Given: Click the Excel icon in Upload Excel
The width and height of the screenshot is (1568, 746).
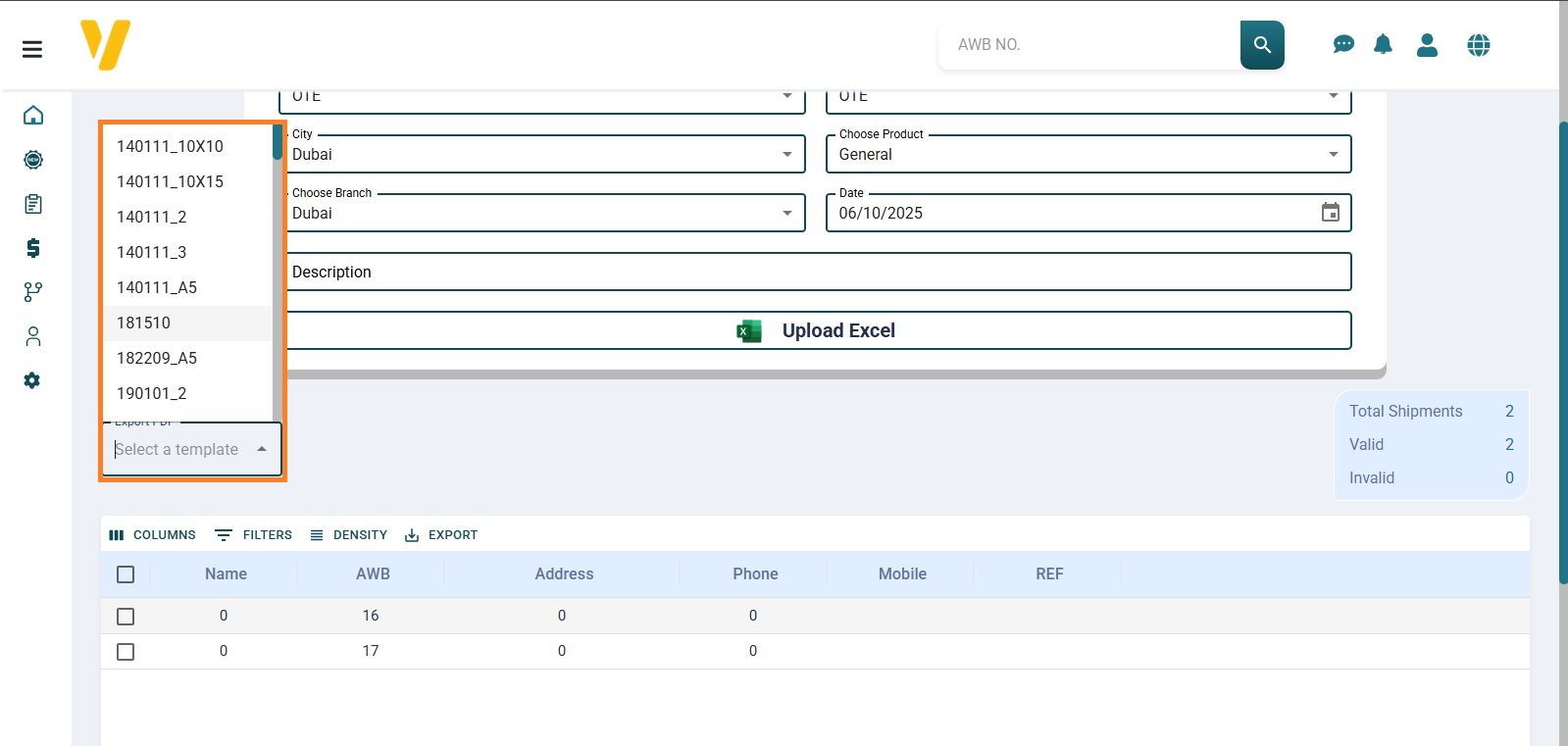Looking at the screenshot, I should (749, 331).
